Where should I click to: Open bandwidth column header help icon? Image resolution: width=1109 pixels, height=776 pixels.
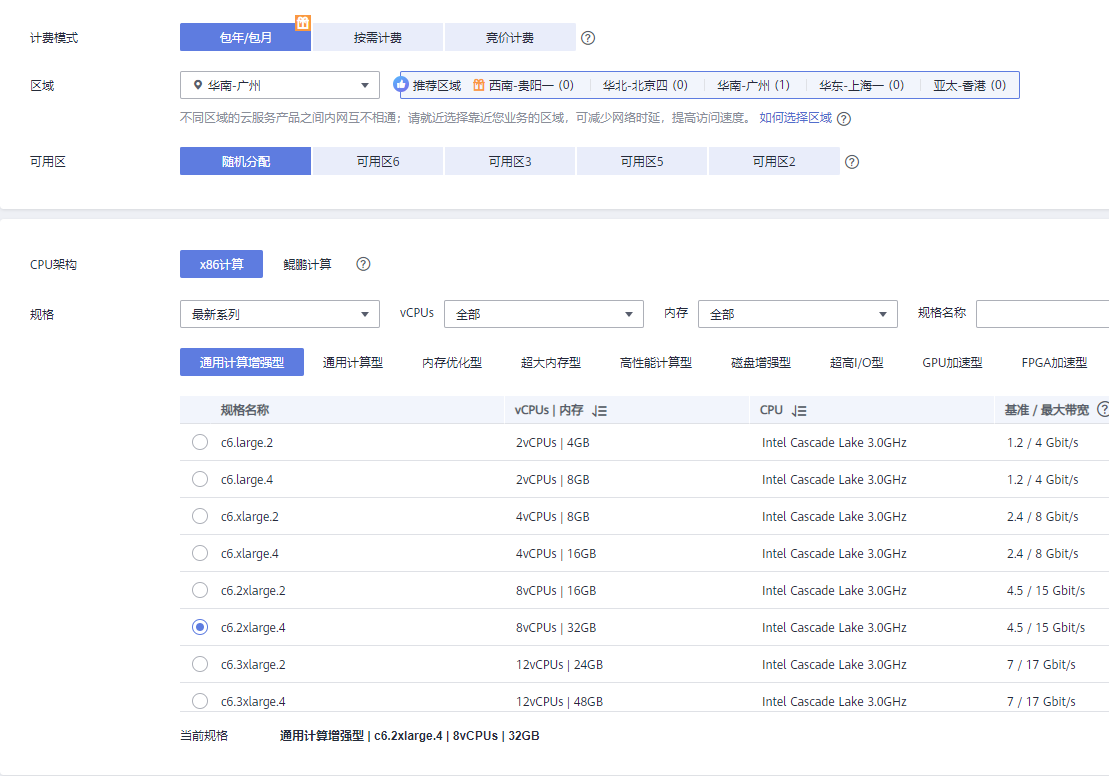tap(1102, 409)
